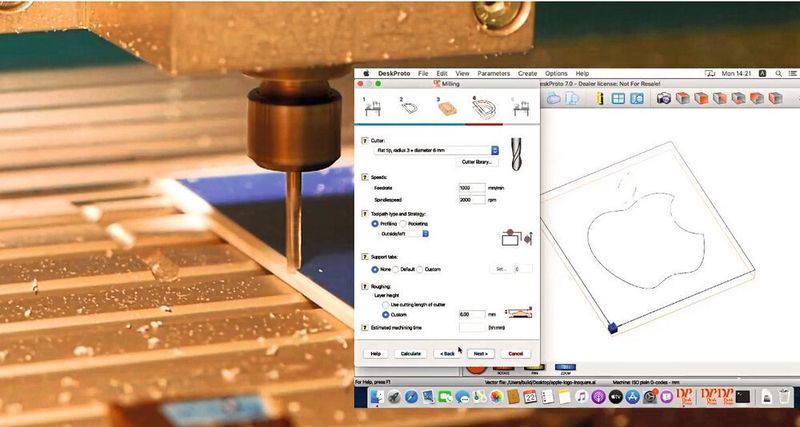Open the Edit menu
This screenshot has width=800, height=427.
[442, 73]
